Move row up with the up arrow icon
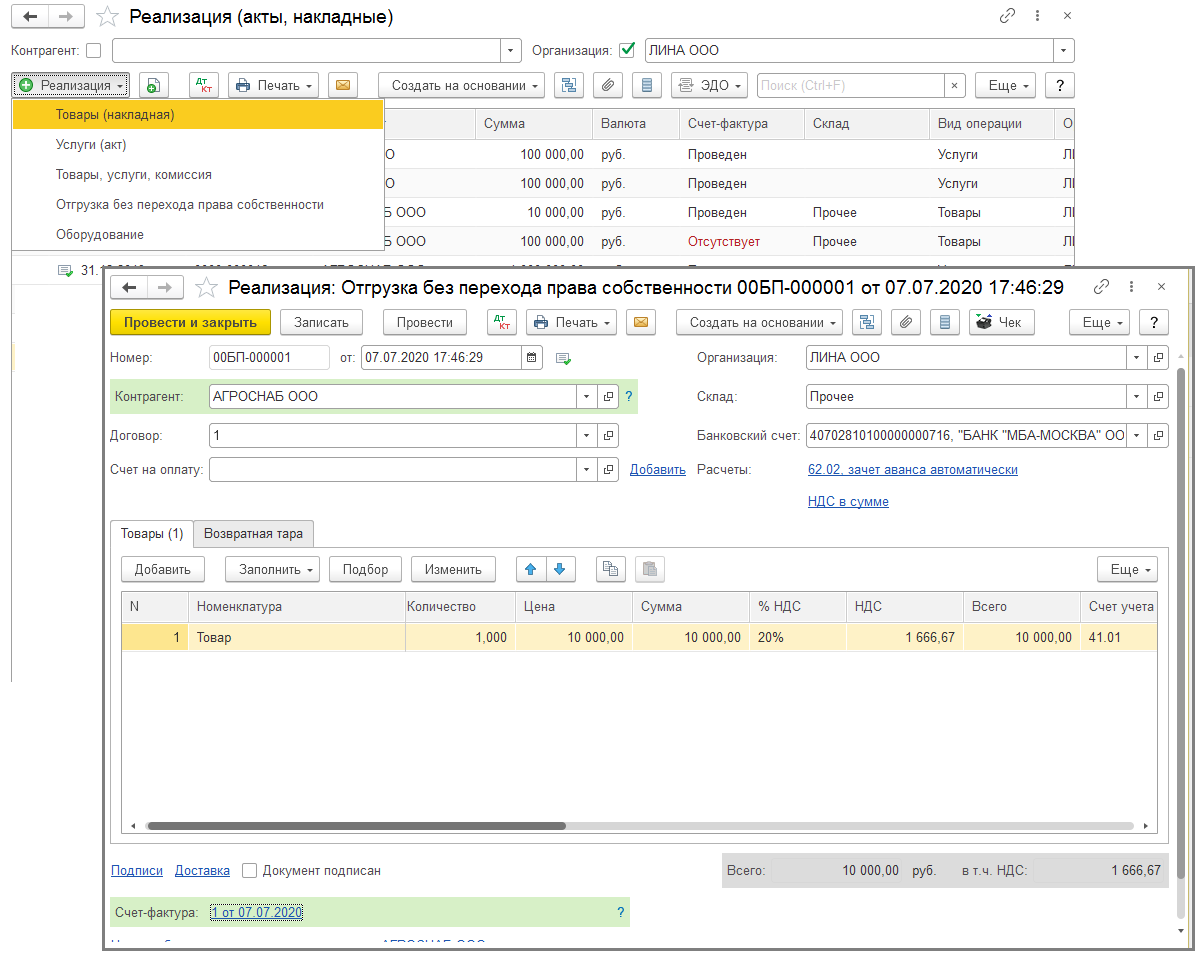This screenshot has width=1199, height=961. pos(530,569)
